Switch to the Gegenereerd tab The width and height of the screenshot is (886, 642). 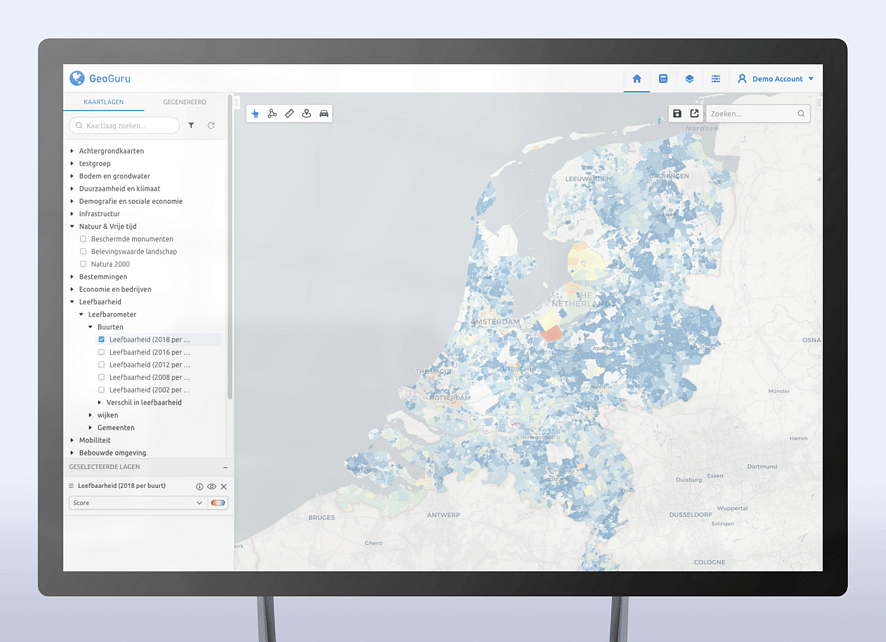185,102
